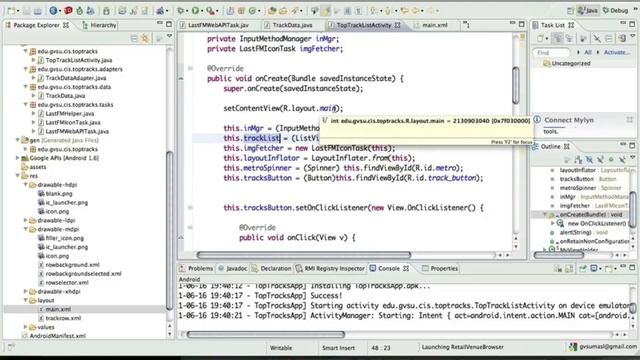Click the red toolbar icon beside the blue globe
Image resolution: width=640 pixels, height=360 pixels.
[x=68, y=11]
